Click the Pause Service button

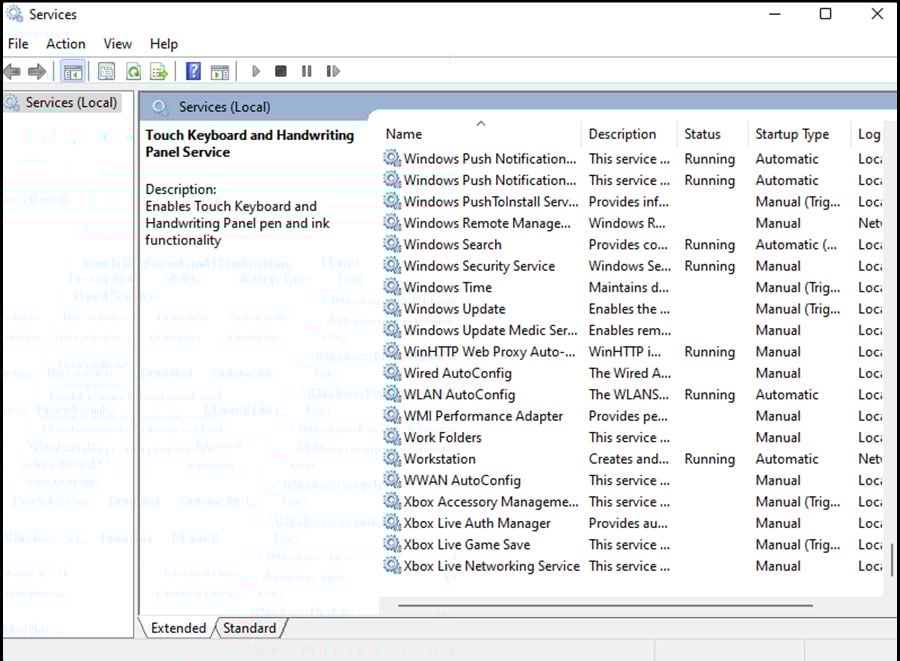[307, 71]
